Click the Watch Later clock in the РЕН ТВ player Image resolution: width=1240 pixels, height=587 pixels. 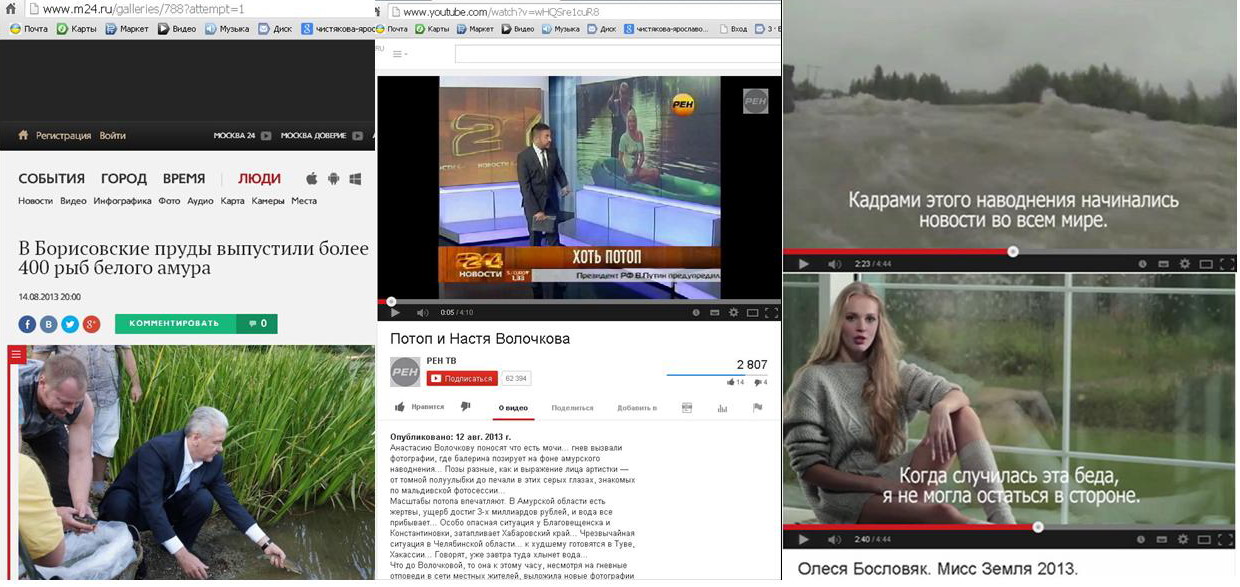[x=694, y=313]
